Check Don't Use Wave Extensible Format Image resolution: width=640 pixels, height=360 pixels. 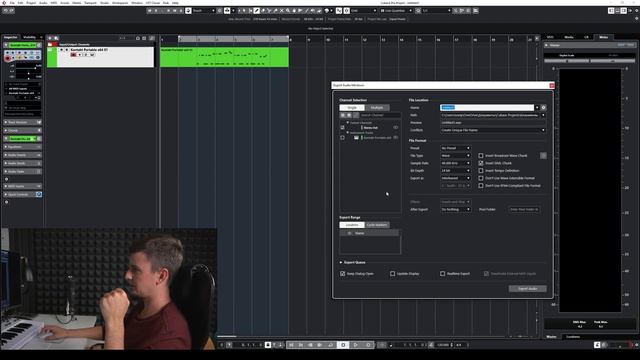(x=481, y=178)
